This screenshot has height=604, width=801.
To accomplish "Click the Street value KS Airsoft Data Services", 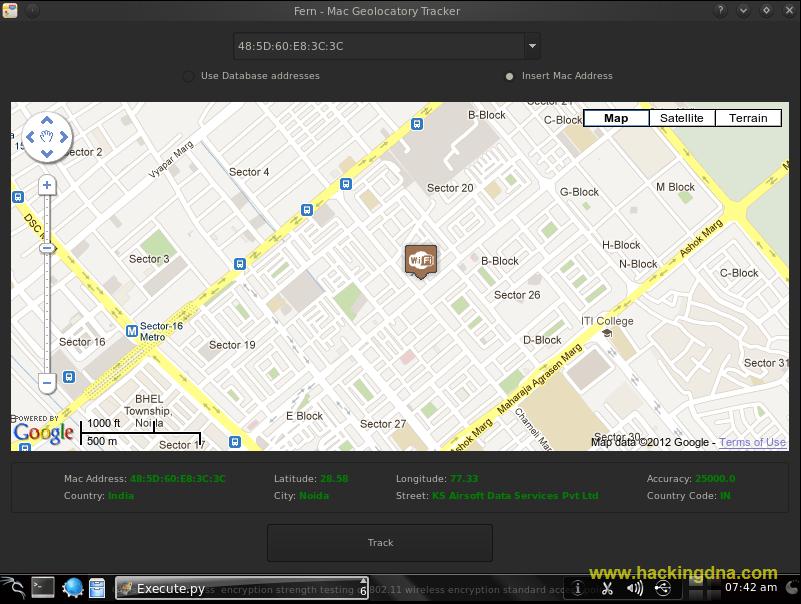I will tap(515, 496).
